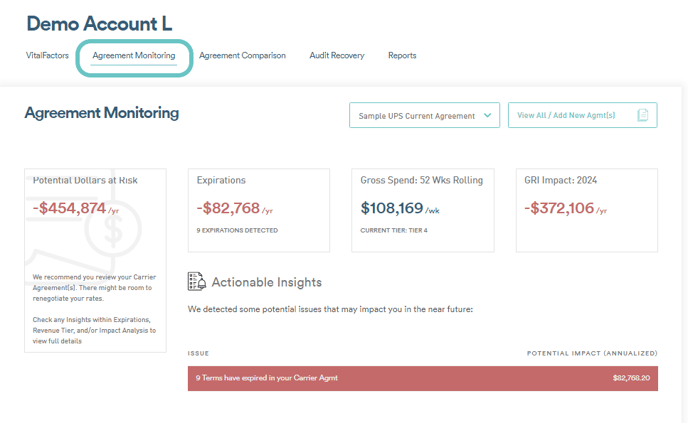This screenshot has width=688, height=423.
Task: Click the Current Tier: Tier 4 label
Action: 394,230
